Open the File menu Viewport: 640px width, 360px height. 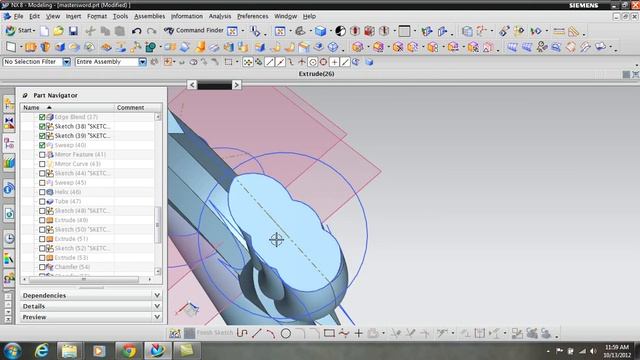(x=18, y=16)
